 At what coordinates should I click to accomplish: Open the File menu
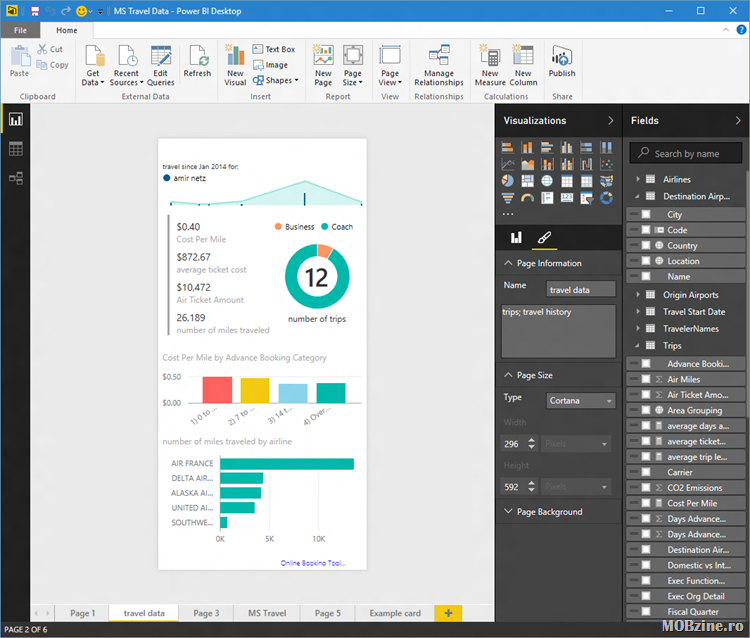tap(20, 30)
